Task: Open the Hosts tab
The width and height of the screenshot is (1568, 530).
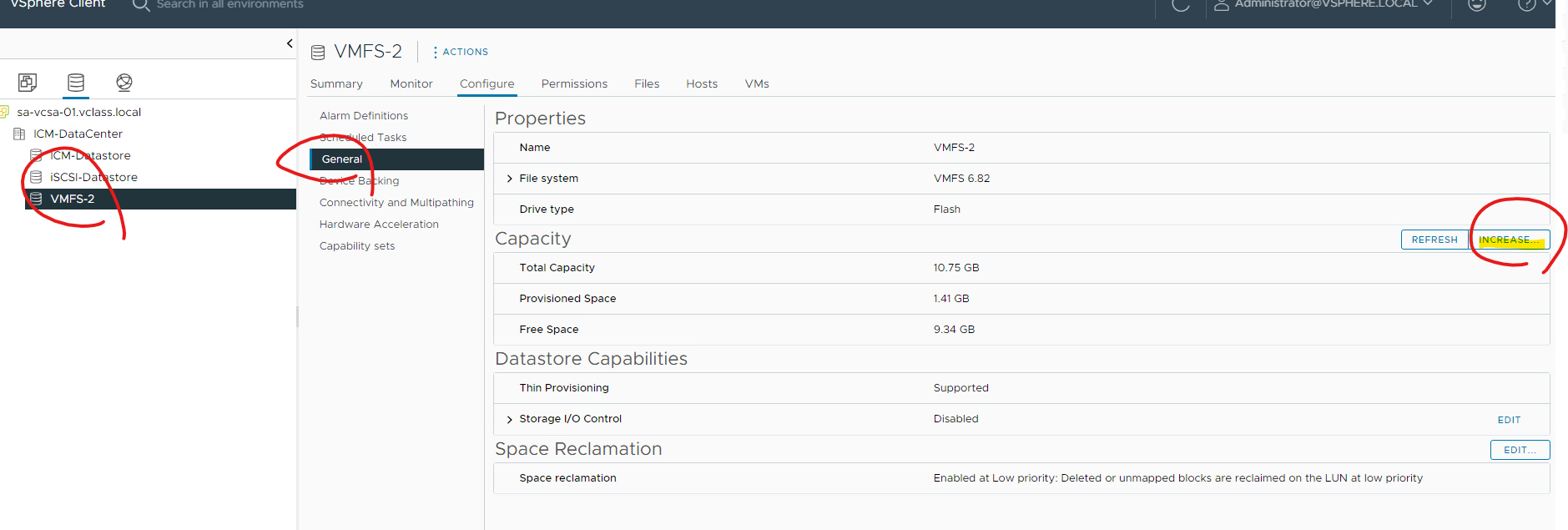Action: (702, 83)
